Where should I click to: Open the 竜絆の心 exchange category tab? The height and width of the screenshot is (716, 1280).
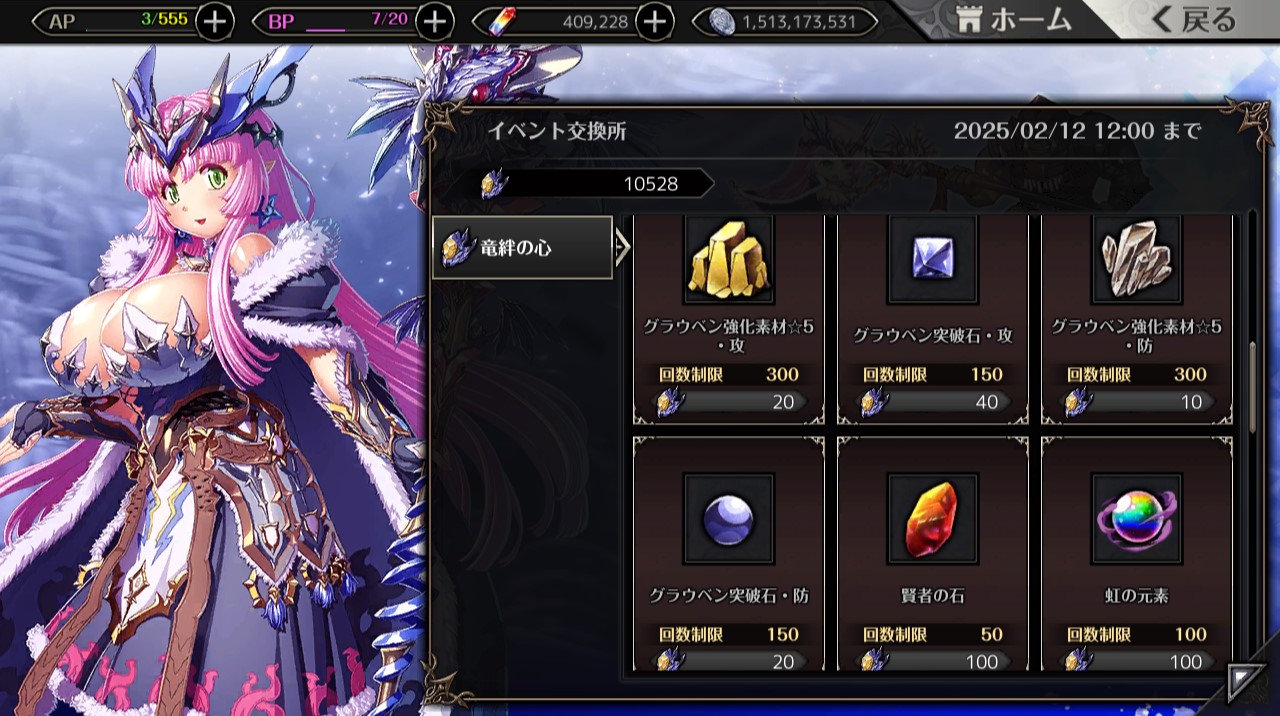[x=522, y=247]
